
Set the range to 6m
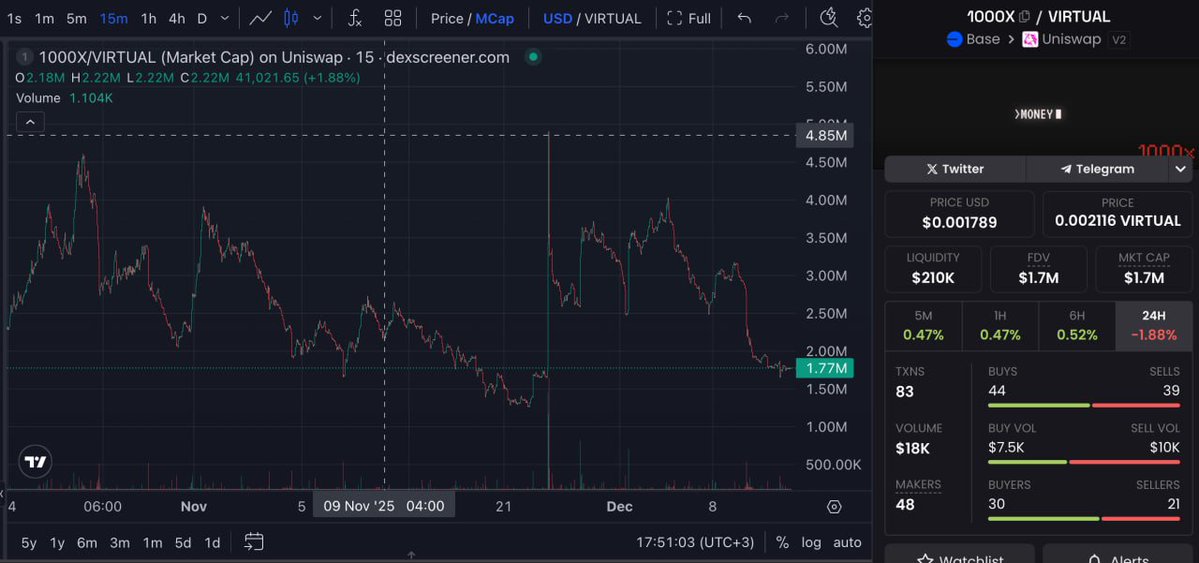[87, 542]
